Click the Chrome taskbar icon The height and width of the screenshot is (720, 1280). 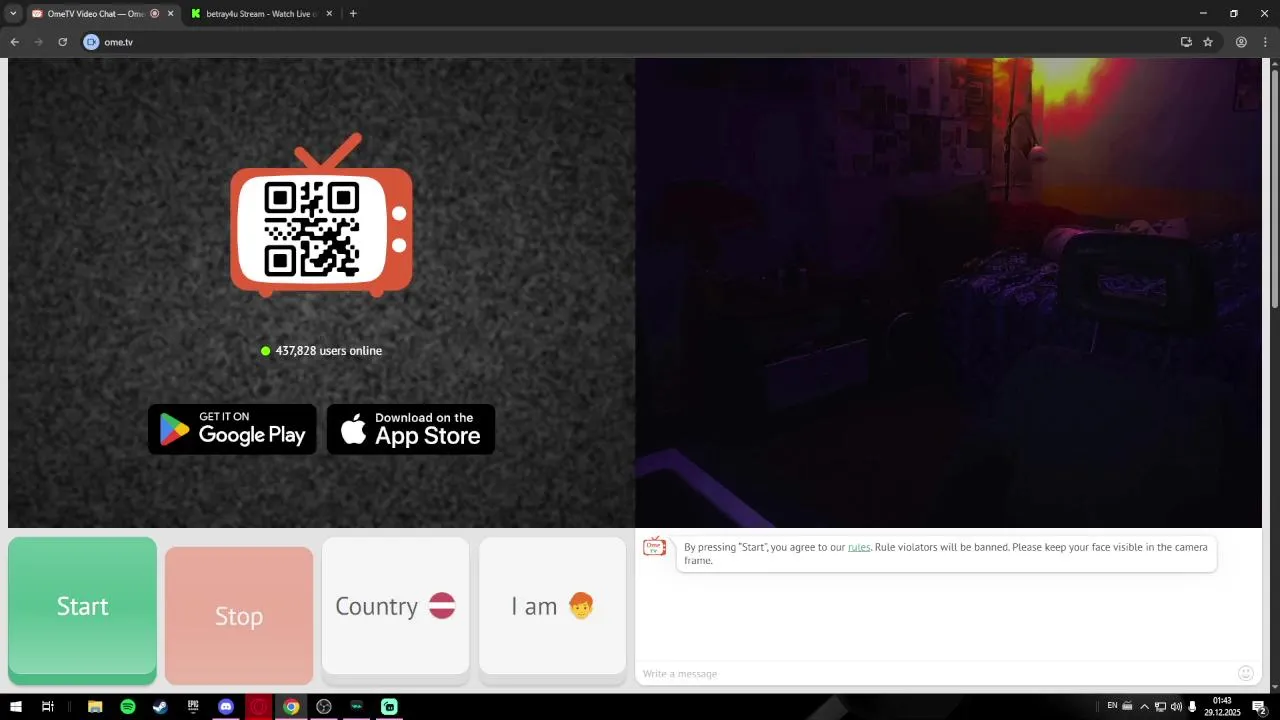[291, 707]
